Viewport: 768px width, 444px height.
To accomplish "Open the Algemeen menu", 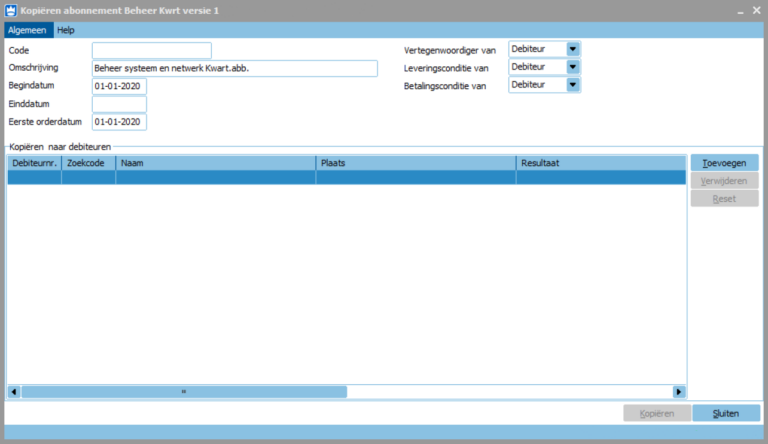I will point(27,30).
